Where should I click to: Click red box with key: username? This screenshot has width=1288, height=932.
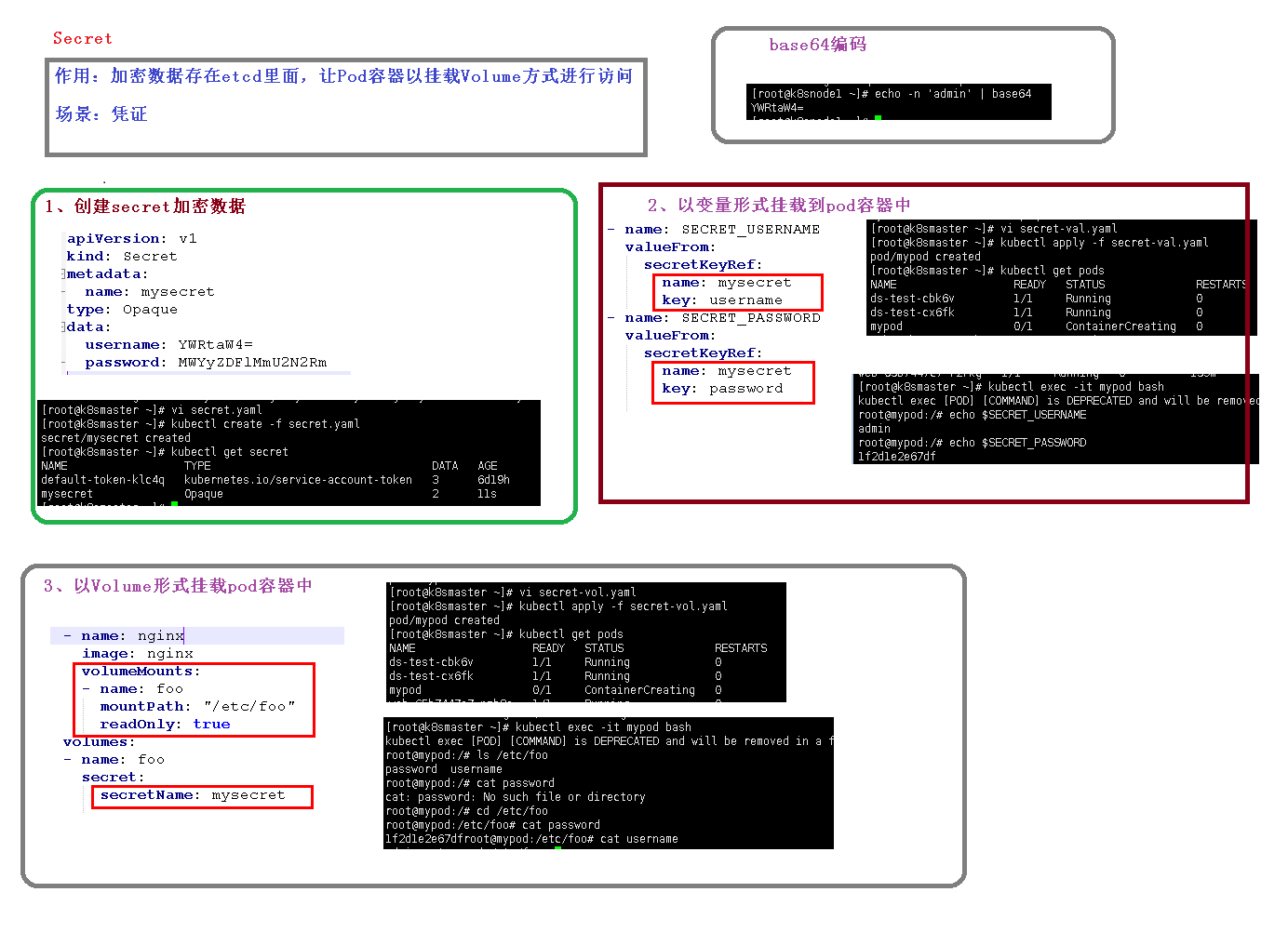click(x=737, y=292)
